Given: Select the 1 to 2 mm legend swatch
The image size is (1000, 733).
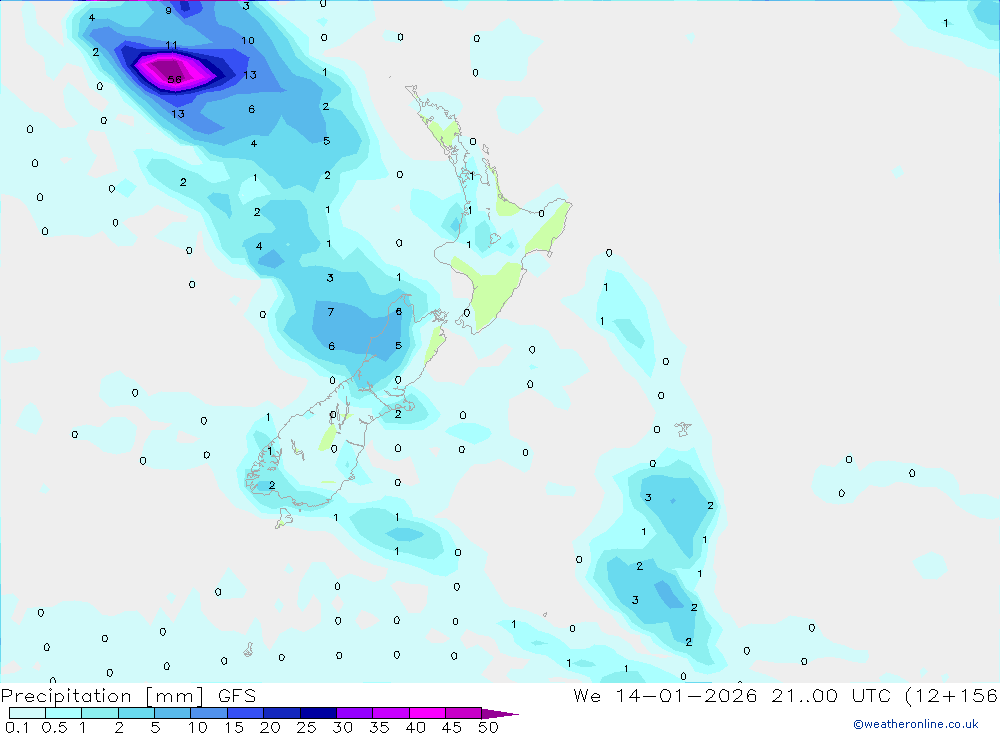Looking at the screenshot, I should pyautogui.click(x=99, y=713).
